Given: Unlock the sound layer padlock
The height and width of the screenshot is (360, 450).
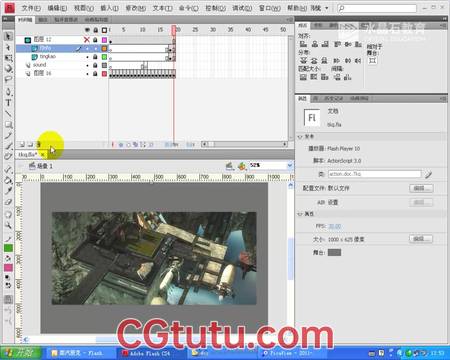Looking at the screenshot, I should click(95, 65).
